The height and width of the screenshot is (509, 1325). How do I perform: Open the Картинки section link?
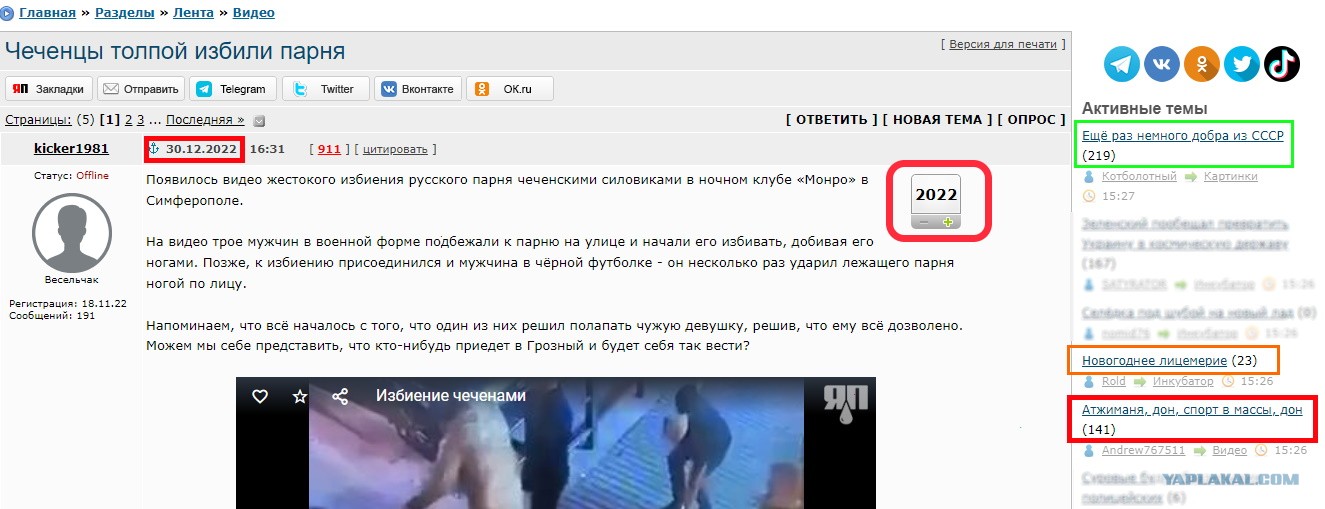1232,176
